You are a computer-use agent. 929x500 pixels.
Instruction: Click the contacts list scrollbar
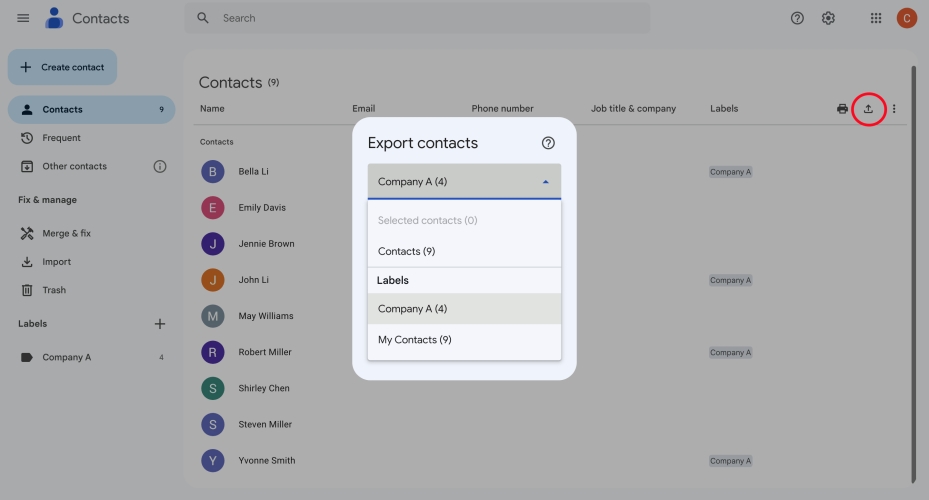[x=913, y=274]
